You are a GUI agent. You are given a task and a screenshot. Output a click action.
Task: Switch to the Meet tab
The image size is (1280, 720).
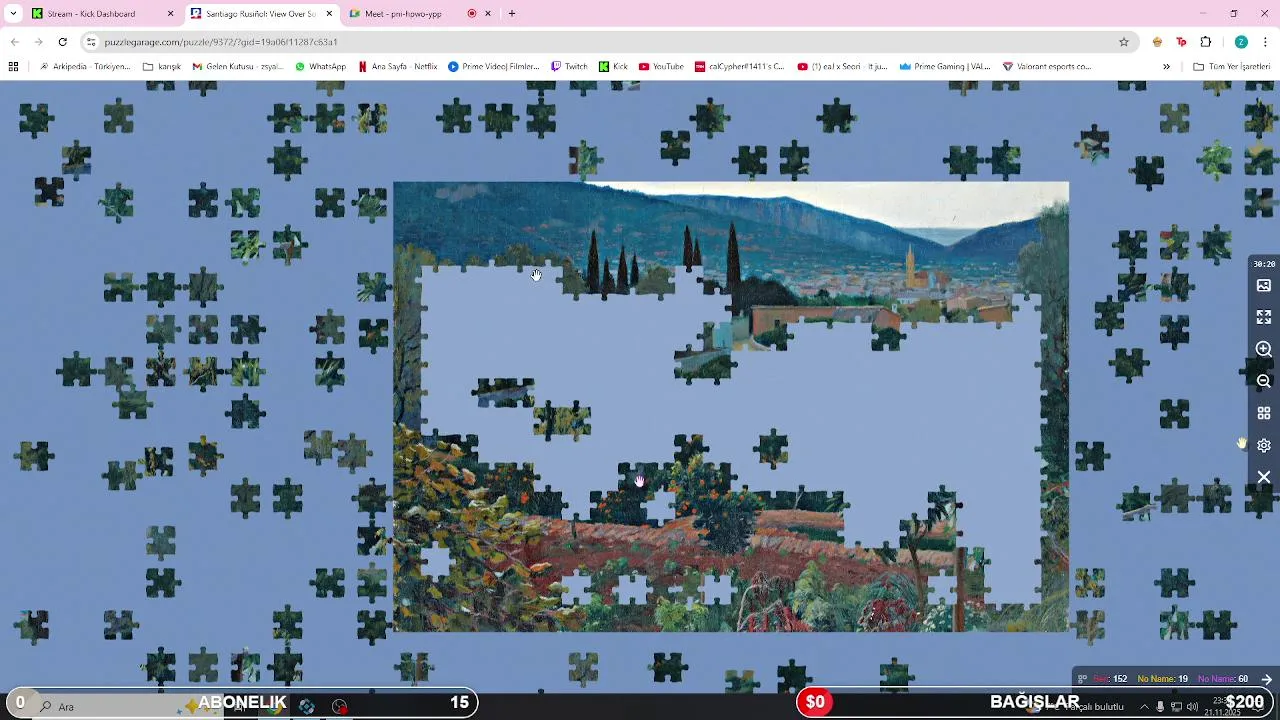420,14
